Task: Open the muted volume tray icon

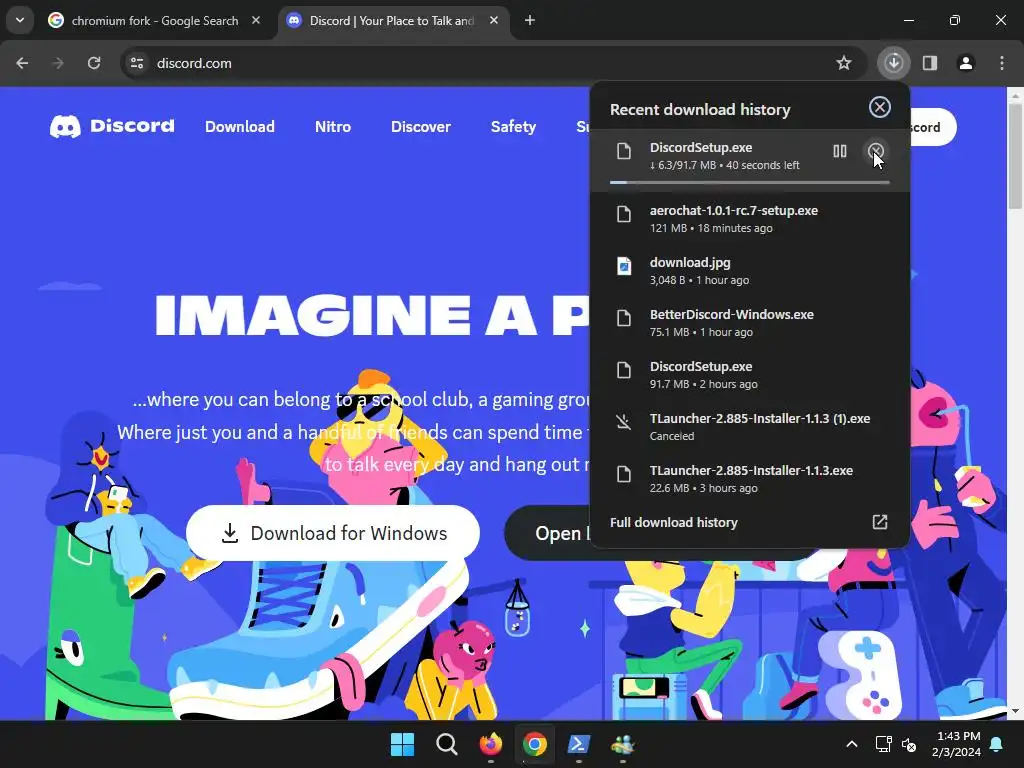Action: pos(909,744)
